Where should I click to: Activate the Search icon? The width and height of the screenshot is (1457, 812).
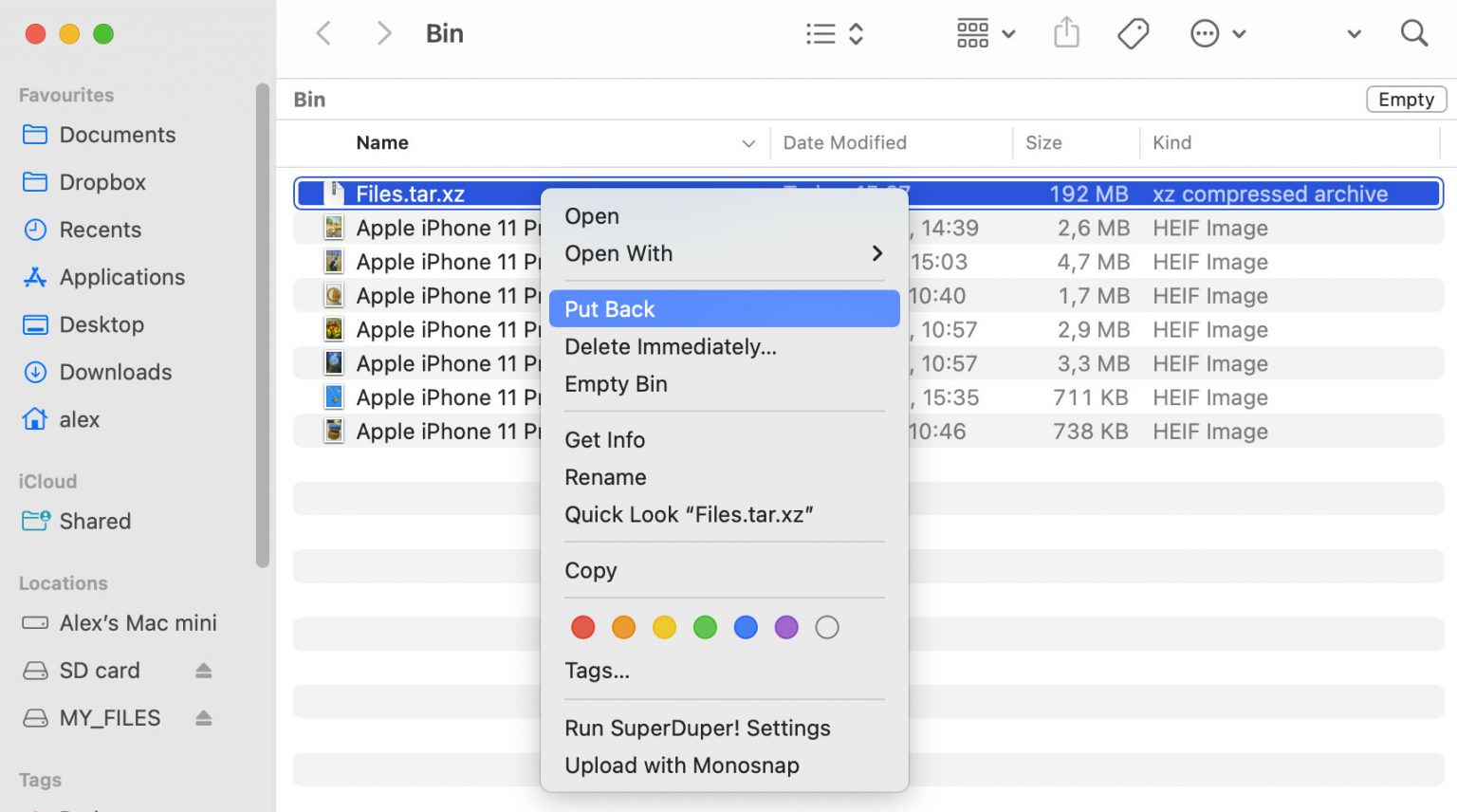pos(1414,32)
